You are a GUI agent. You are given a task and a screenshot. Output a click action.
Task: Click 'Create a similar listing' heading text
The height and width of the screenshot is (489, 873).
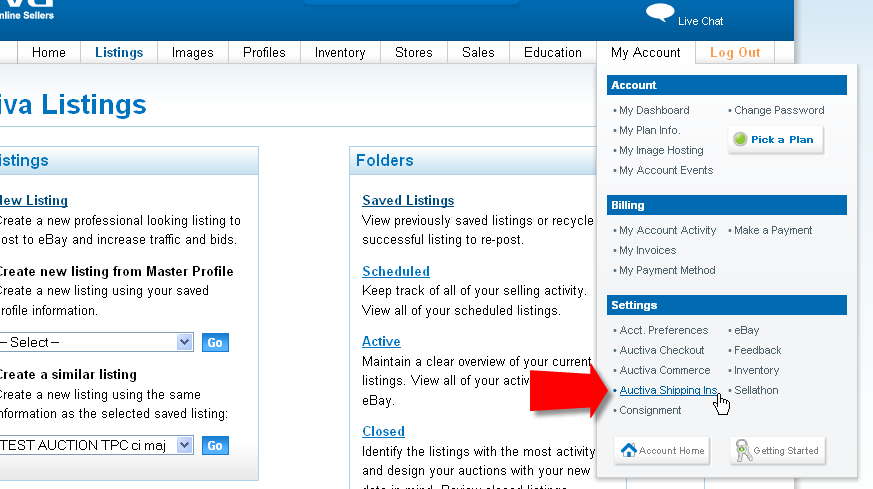tap(68, 374)
